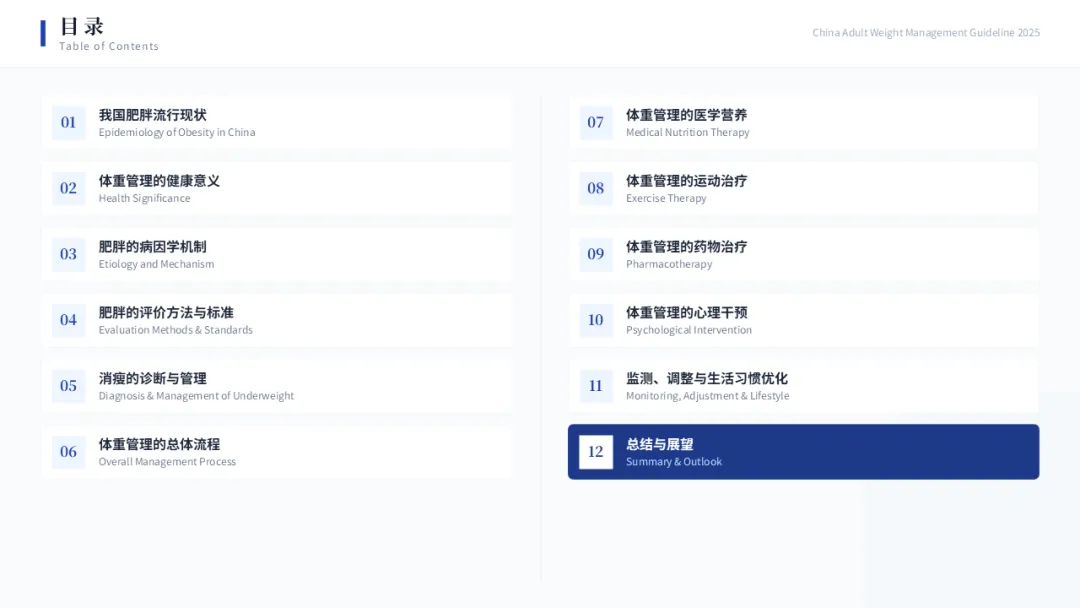1080x608 pixels.
Task: Click the 目录 heading title
Action: point(82,27)
